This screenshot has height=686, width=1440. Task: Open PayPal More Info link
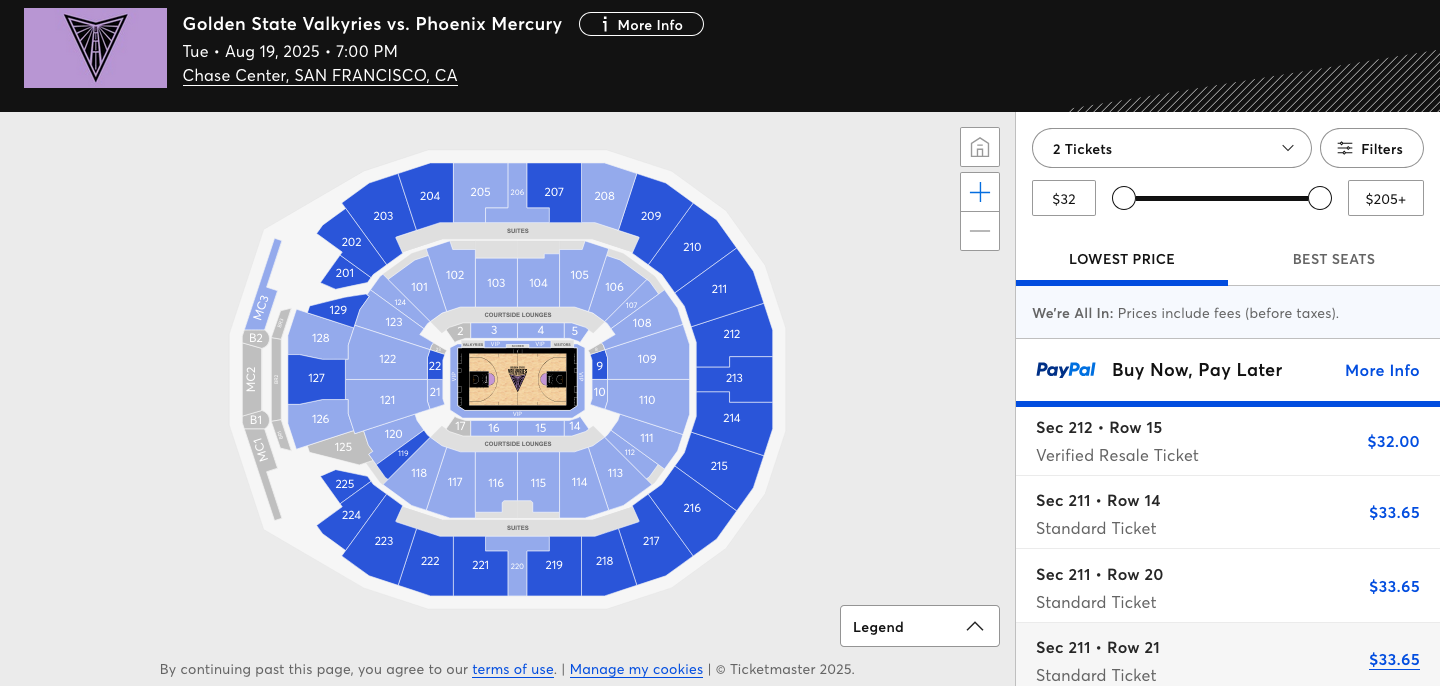coord(1382,370)
